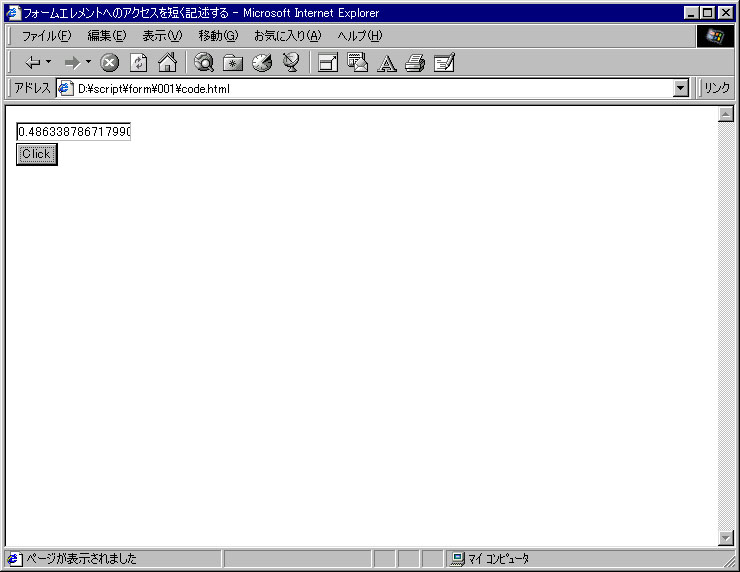Screen dimensions: 740x572
Task: Click the マイ コンピュータ status zone text
Action: (x=498, y=559)
